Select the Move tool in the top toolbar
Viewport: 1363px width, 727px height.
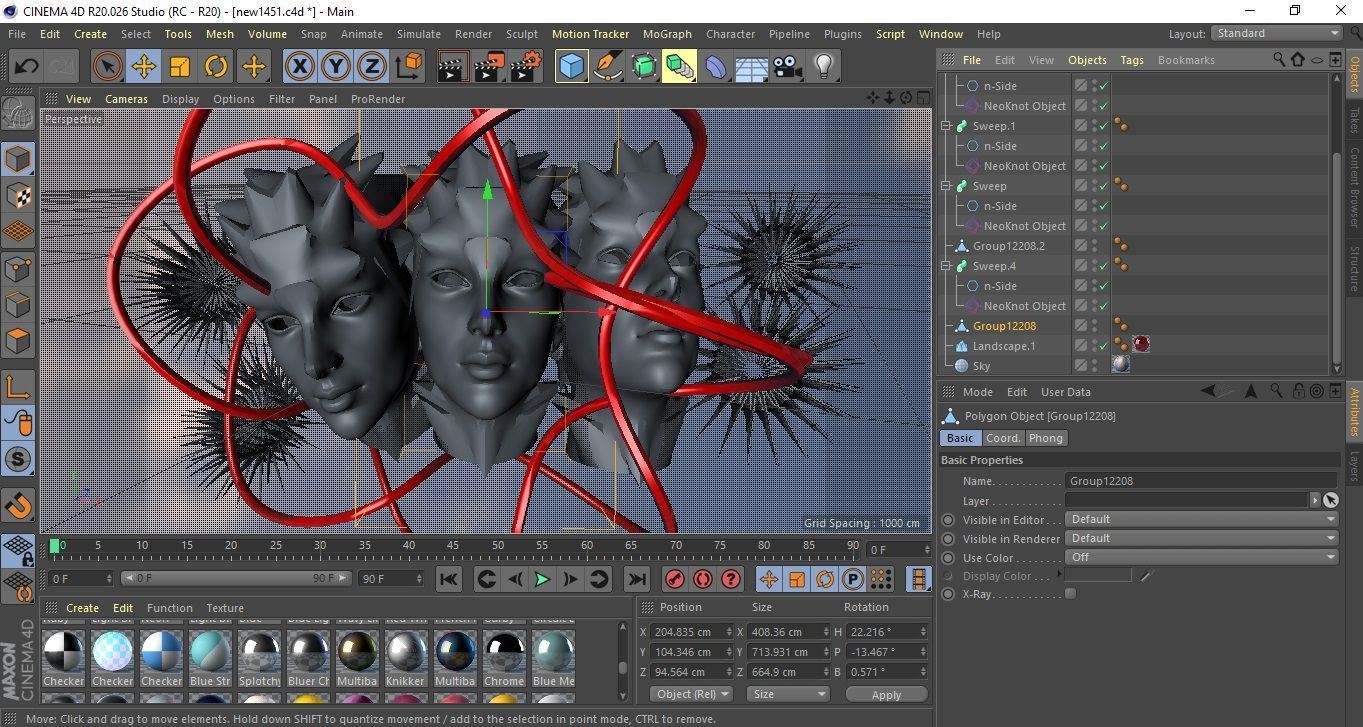[143, 67]
